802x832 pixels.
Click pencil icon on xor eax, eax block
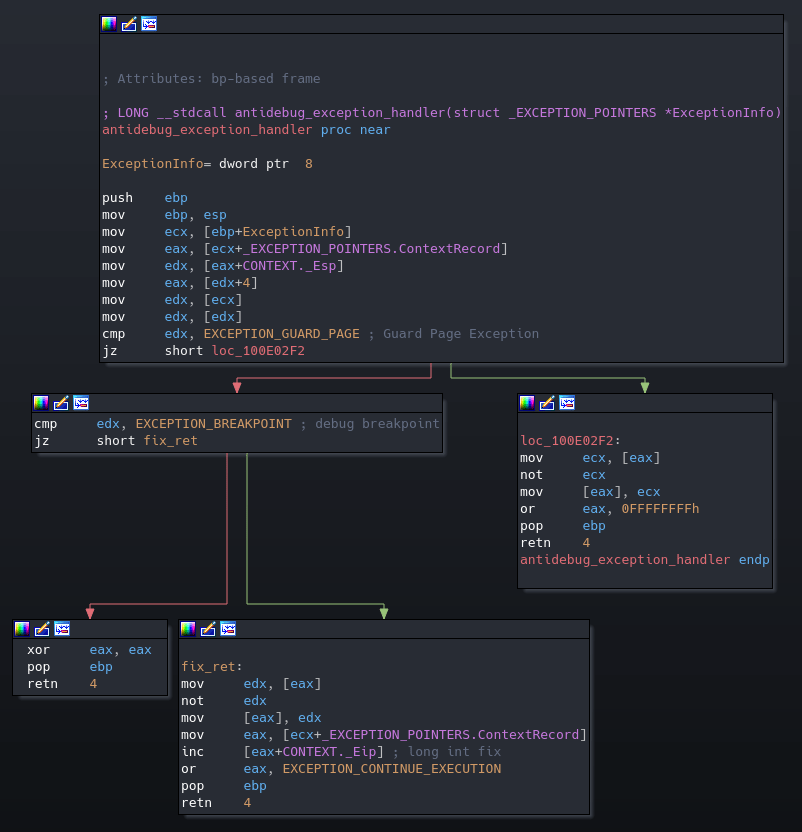[x=42, y=629]
